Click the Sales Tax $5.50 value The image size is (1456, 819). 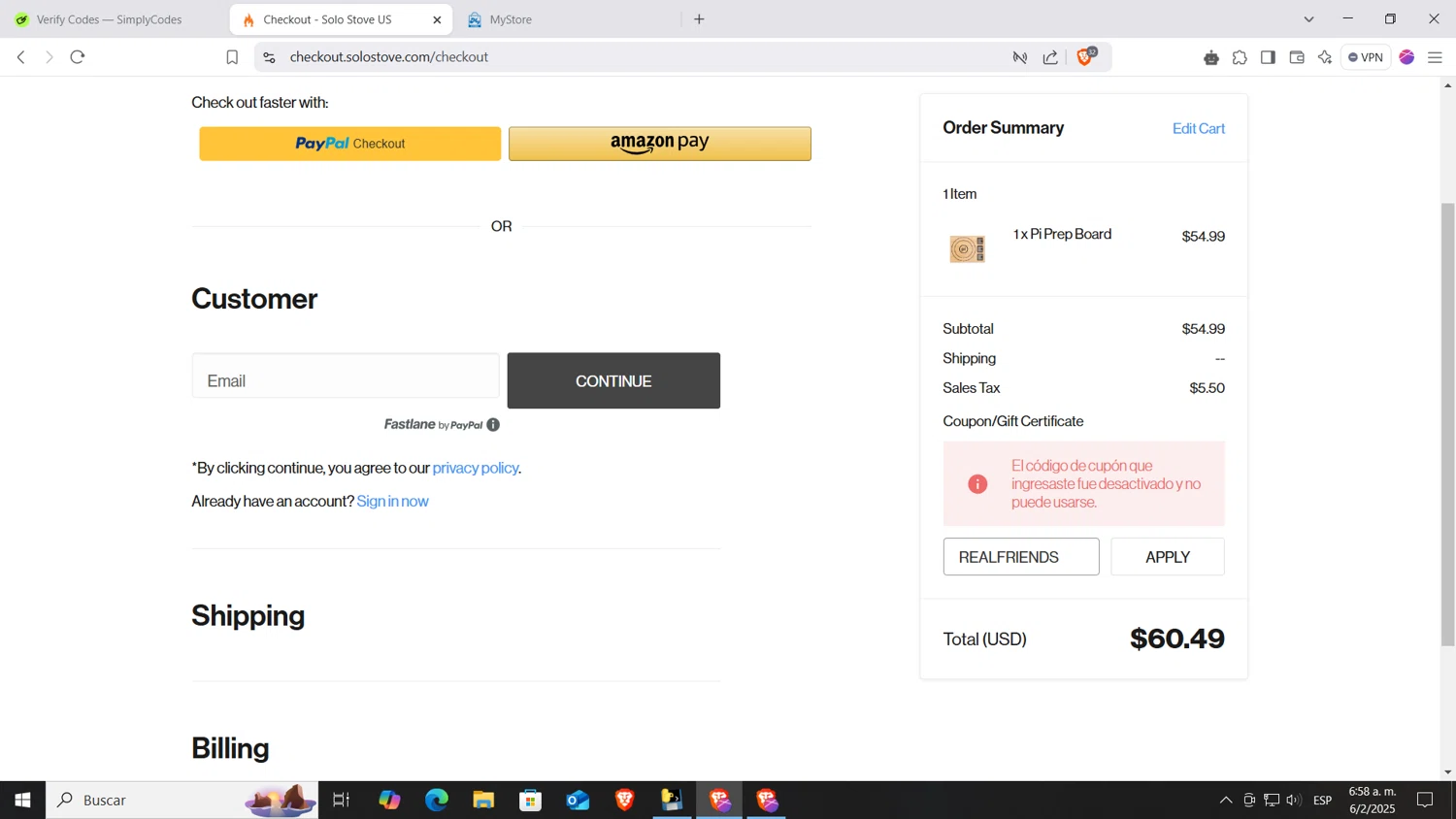pyautogui.click(x=1208, y=388)
